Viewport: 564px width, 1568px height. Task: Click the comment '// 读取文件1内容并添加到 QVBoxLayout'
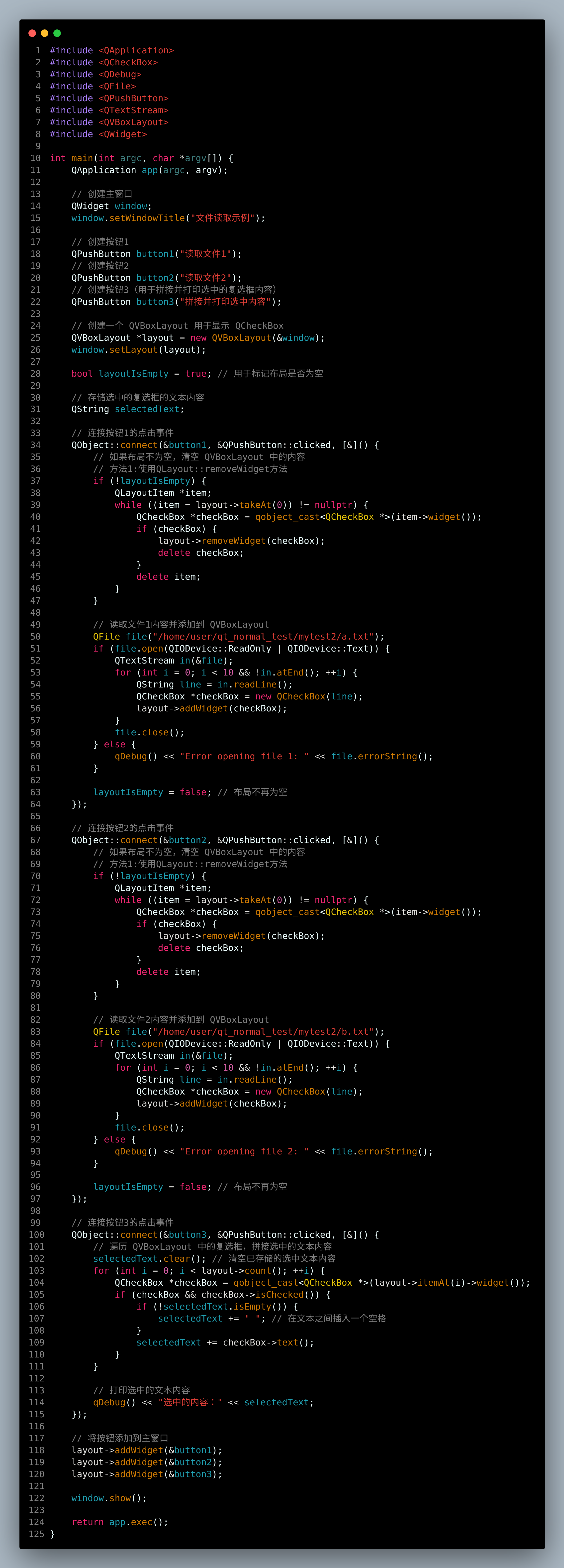coord(181,625)
